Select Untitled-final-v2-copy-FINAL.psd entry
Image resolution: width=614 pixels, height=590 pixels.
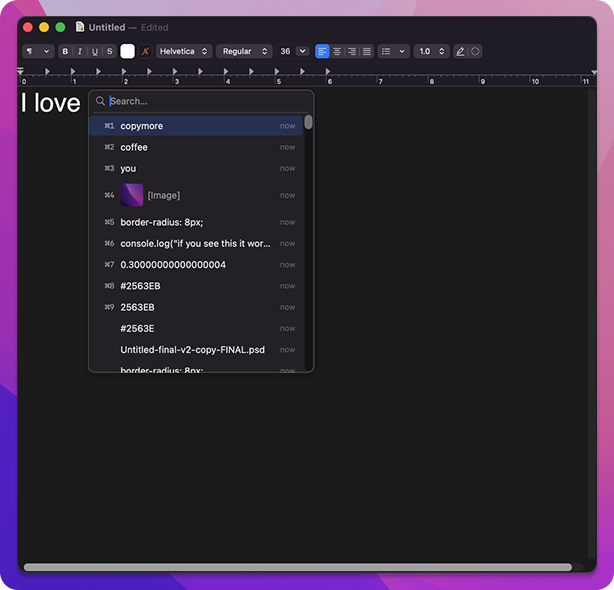tap(196, 350)
